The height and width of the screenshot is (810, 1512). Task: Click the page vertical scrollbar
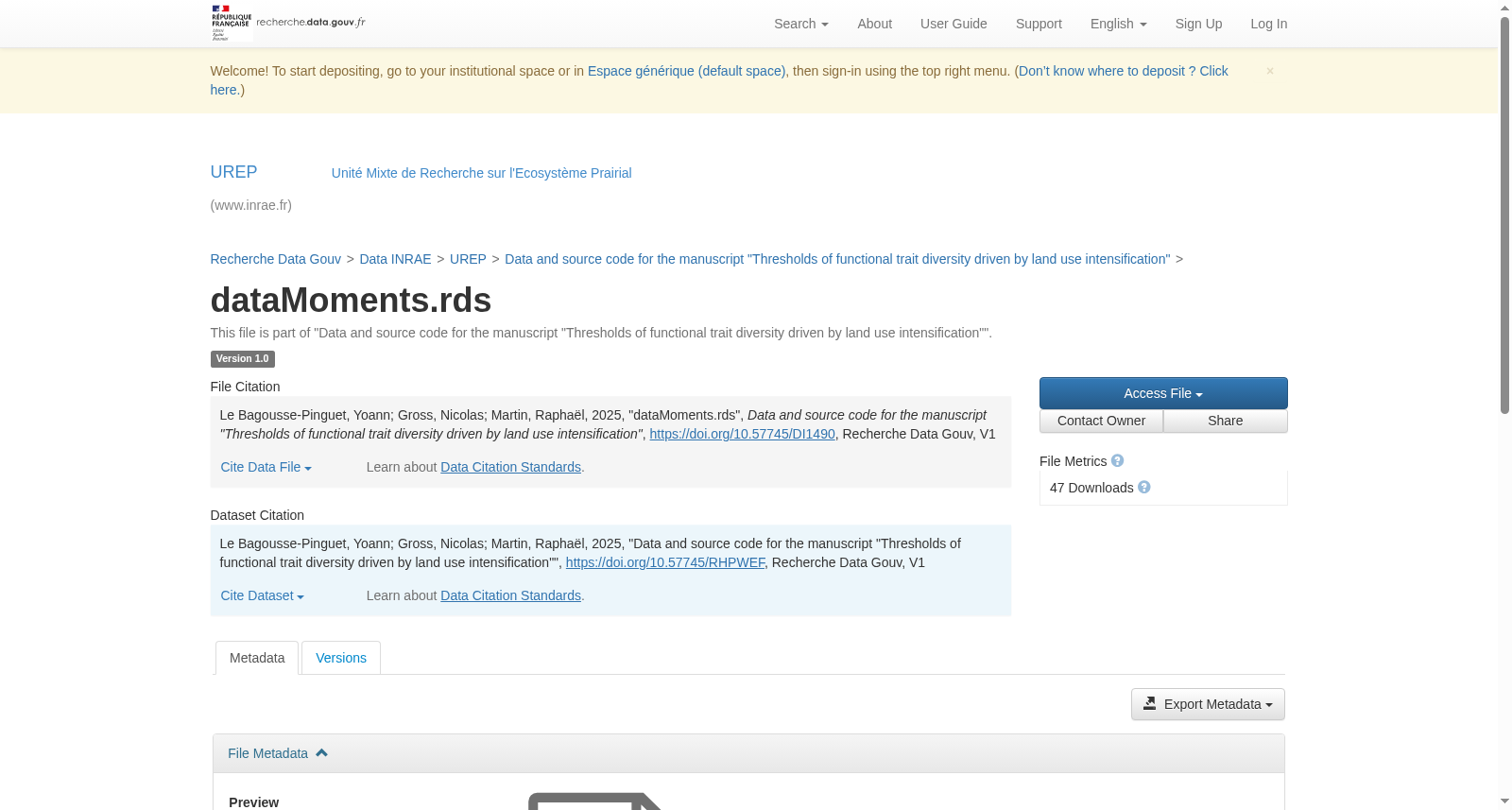(x=1504, y=215)
